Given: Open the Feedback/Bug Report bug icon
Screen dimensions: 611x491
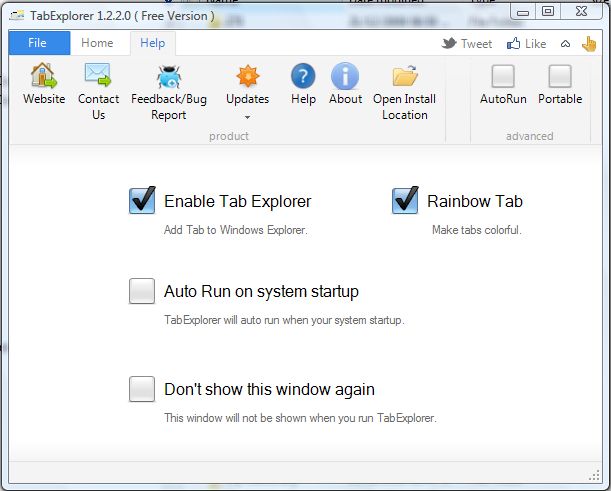Looking at the screenshot, I should (169, 77).
